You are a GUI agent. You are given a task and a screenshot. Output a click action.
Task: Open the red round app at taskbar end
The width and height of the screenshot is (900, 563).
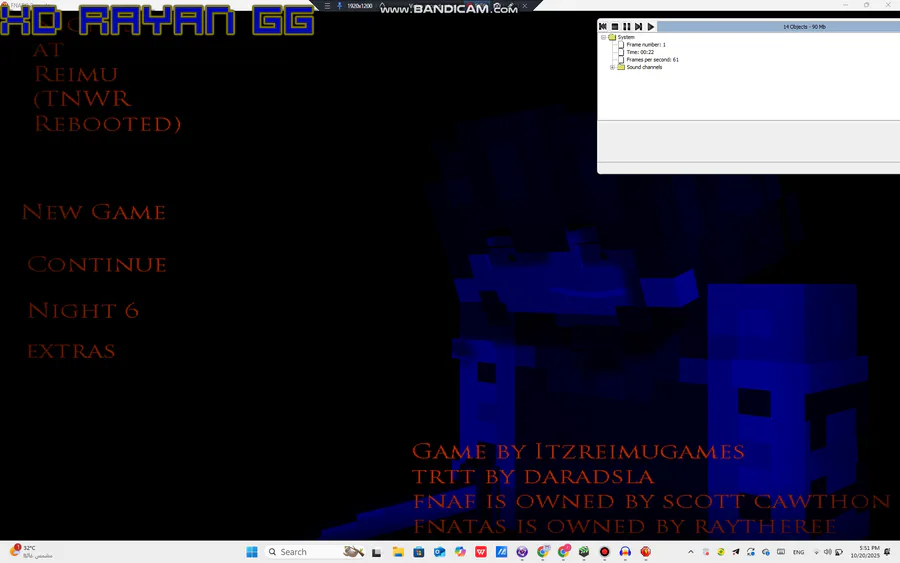tap(646, 552)
